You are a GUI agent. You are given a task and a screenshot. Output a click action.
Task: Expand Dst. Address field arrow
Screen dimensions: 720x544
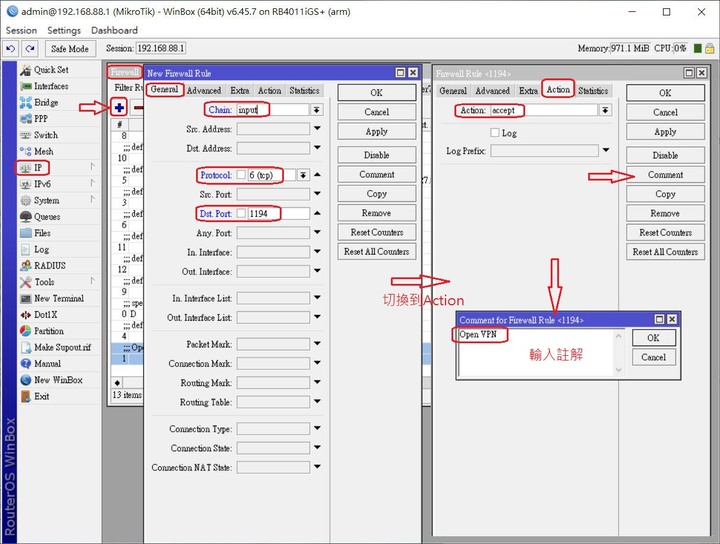[317, 148]
